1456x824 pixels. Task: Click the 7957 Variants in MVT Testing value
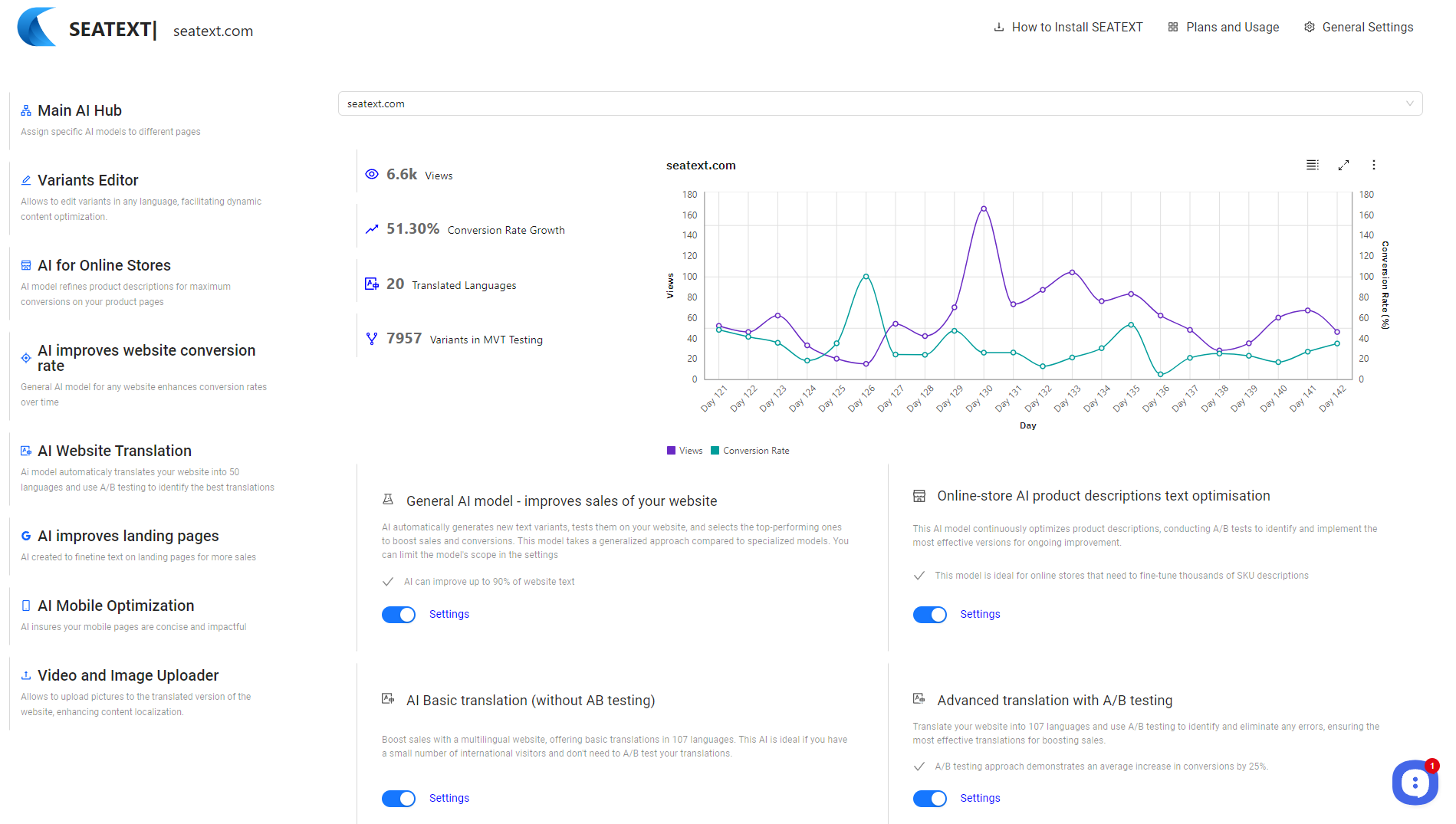404,339
